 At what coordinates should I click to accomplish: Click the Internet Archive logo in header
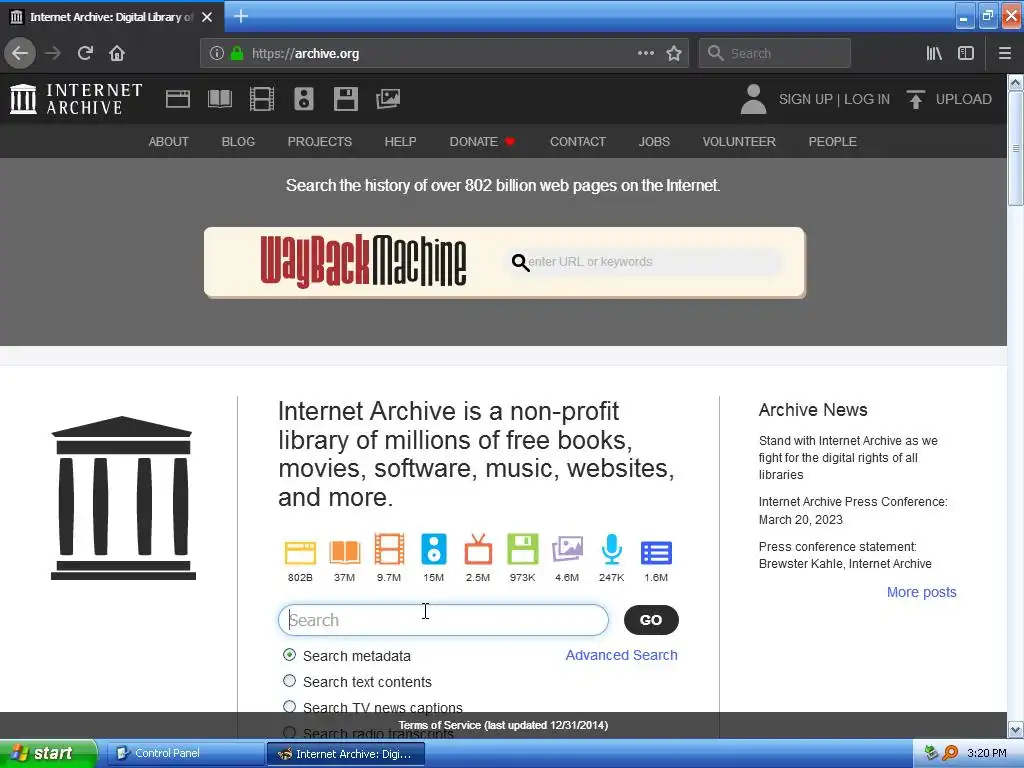pyautogui.click(x=76, y=99)
